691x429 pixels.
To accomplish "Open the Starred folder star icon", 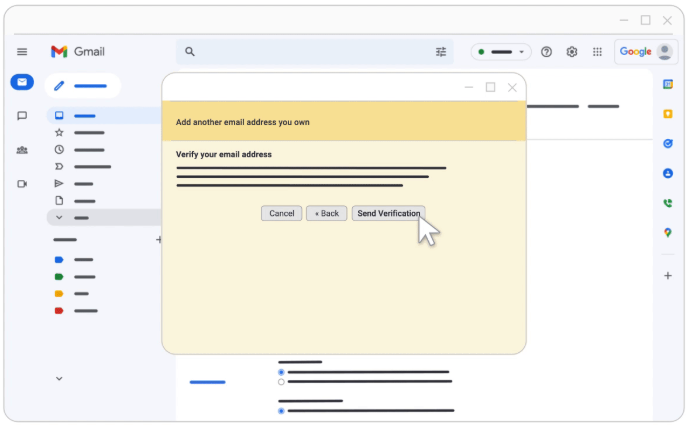I will (x=59, y=133).
